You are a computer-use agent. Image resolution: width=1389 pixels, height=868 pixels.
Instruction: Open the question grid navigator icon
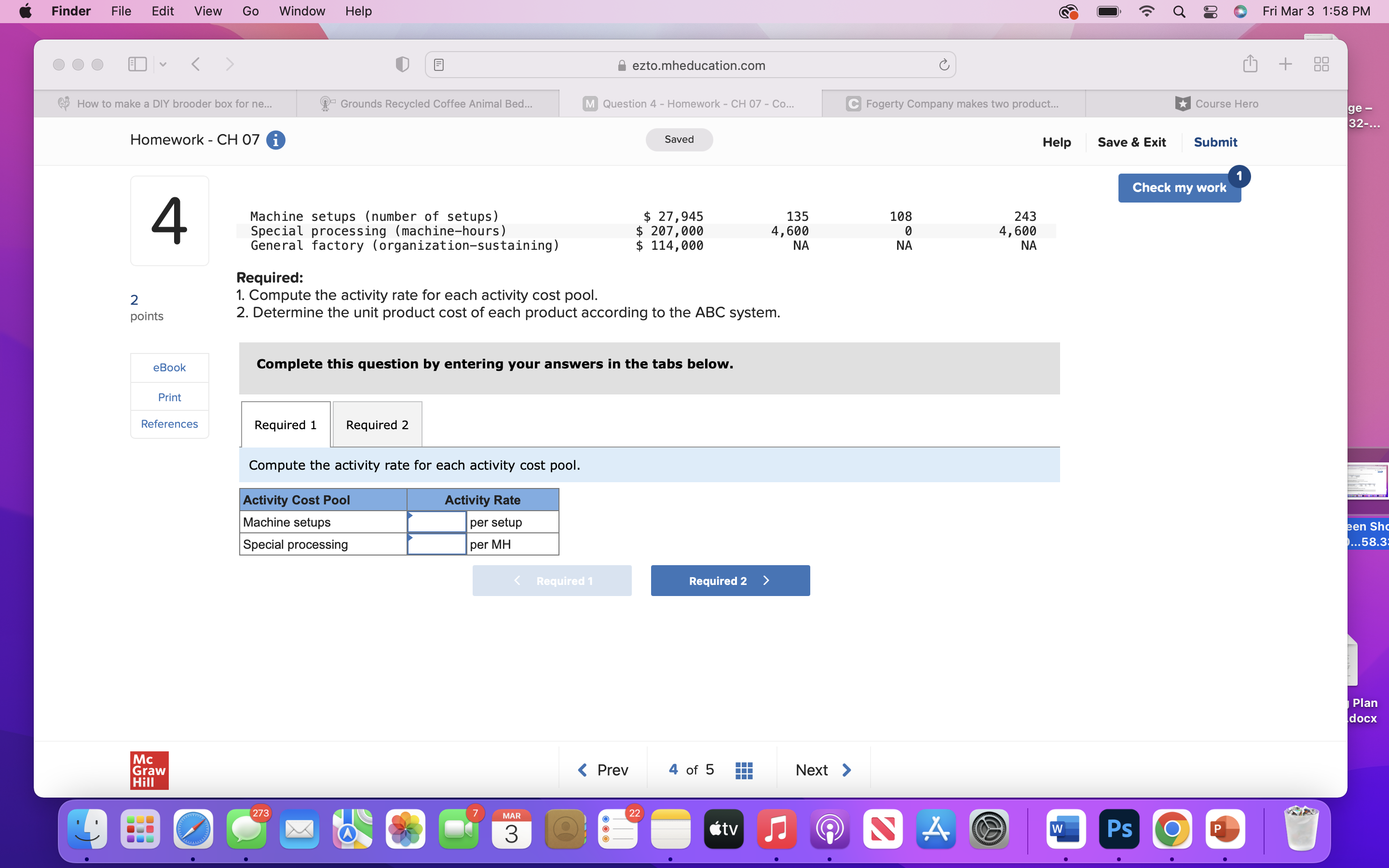(x=744, y=770)
